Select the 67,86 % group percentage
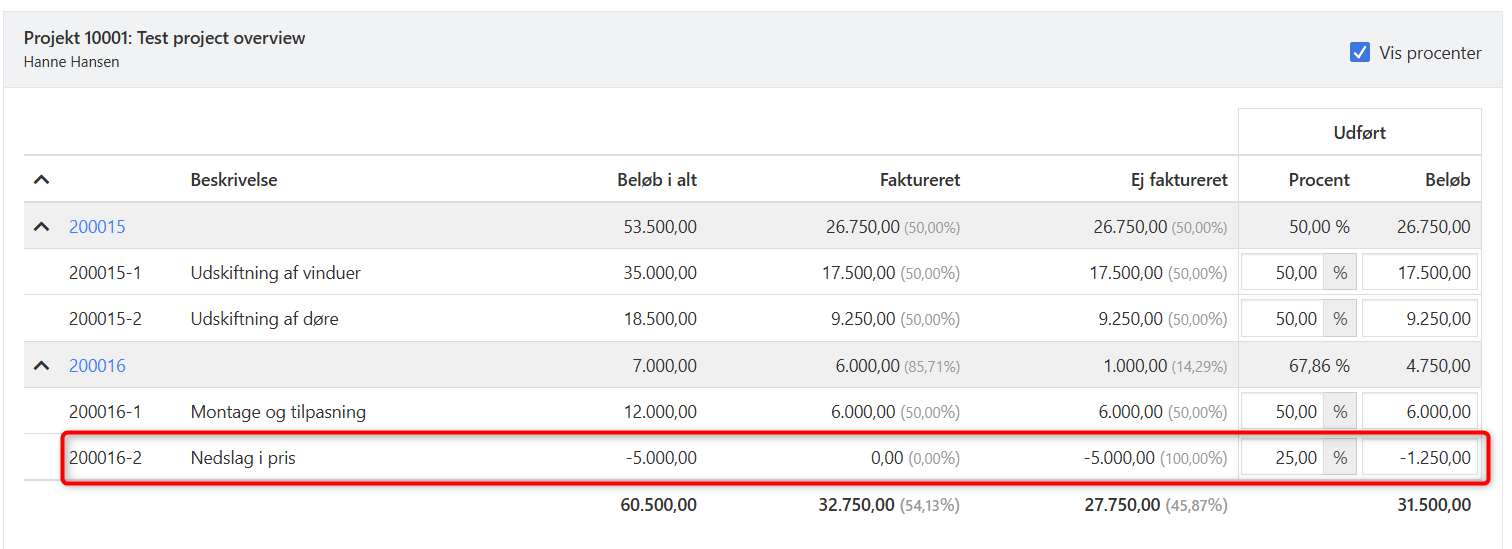1512x549 pixels. [x=1319, y=366]
